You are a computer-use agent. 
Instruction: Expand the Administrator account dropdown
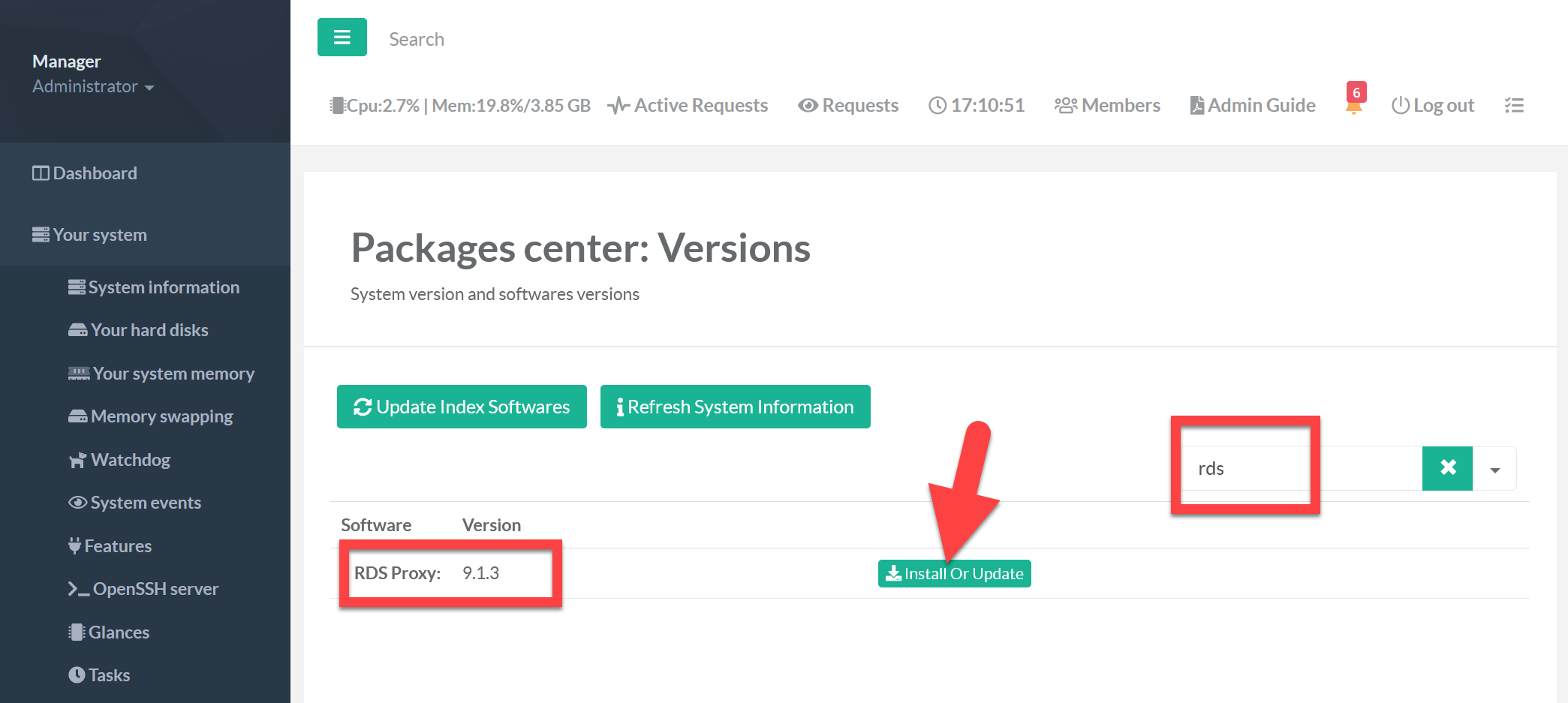[x=93, y=87]
